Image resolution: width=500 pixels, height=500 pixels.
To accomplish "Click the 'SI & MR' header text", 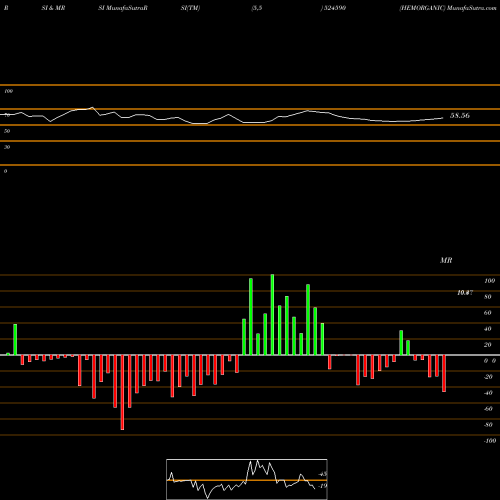I will click(x=53, y=8).
